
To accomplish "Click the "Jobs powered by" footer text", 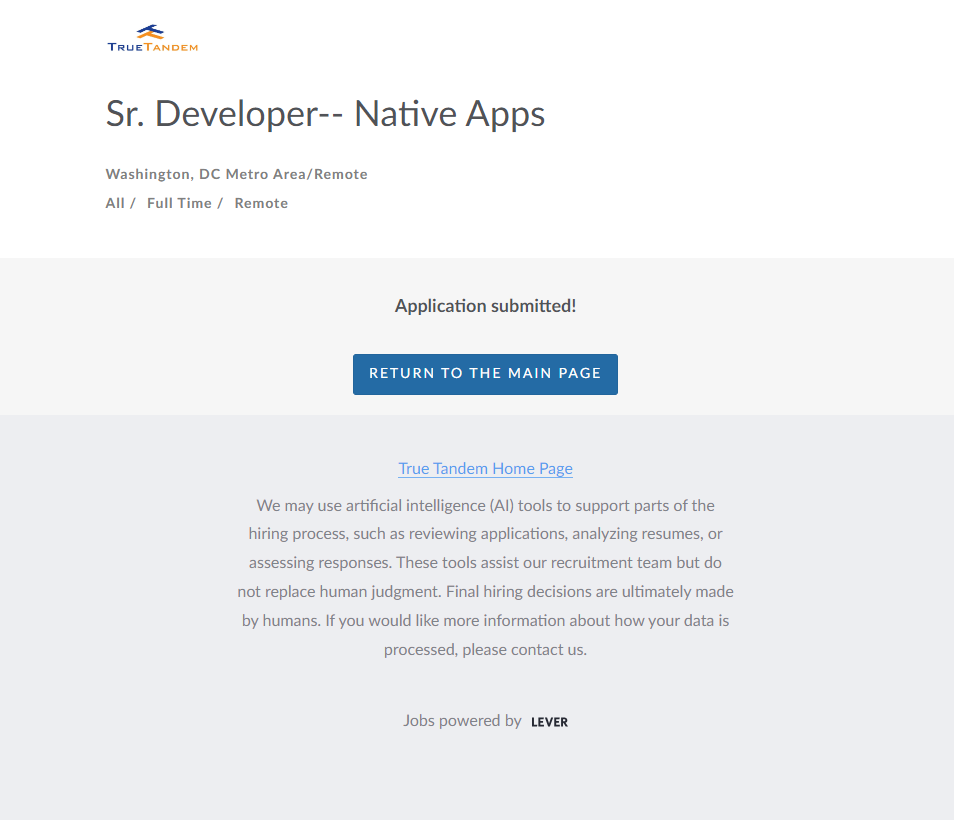I will click(x=462, y=720).
